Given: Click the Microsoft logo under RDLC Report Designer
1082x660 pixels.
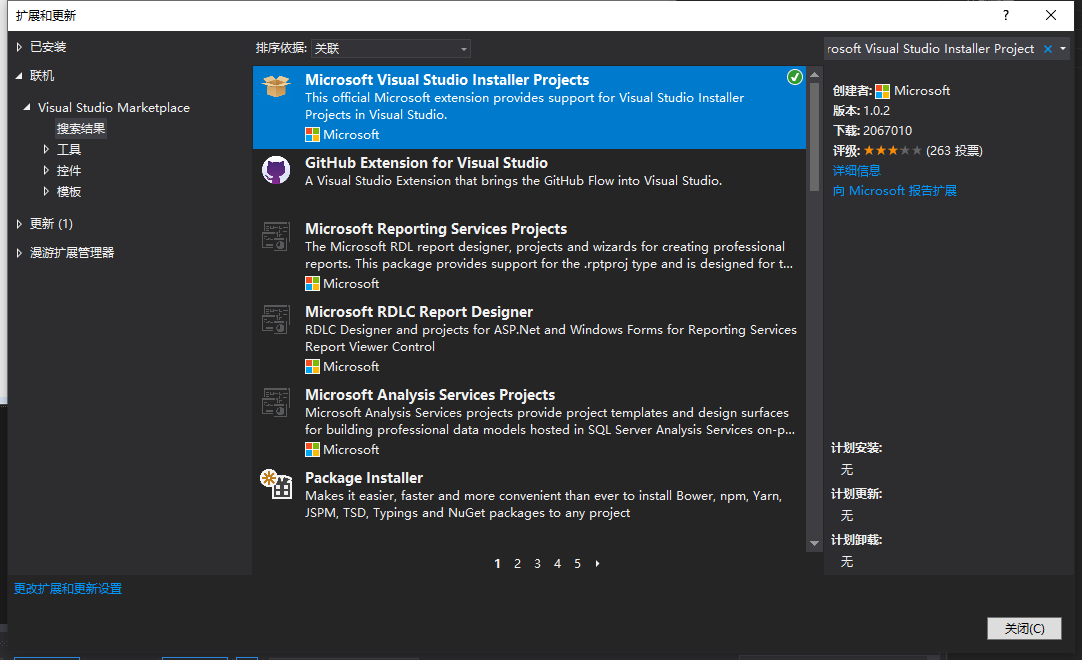Looking at the screenshot, I should (313, 367).
